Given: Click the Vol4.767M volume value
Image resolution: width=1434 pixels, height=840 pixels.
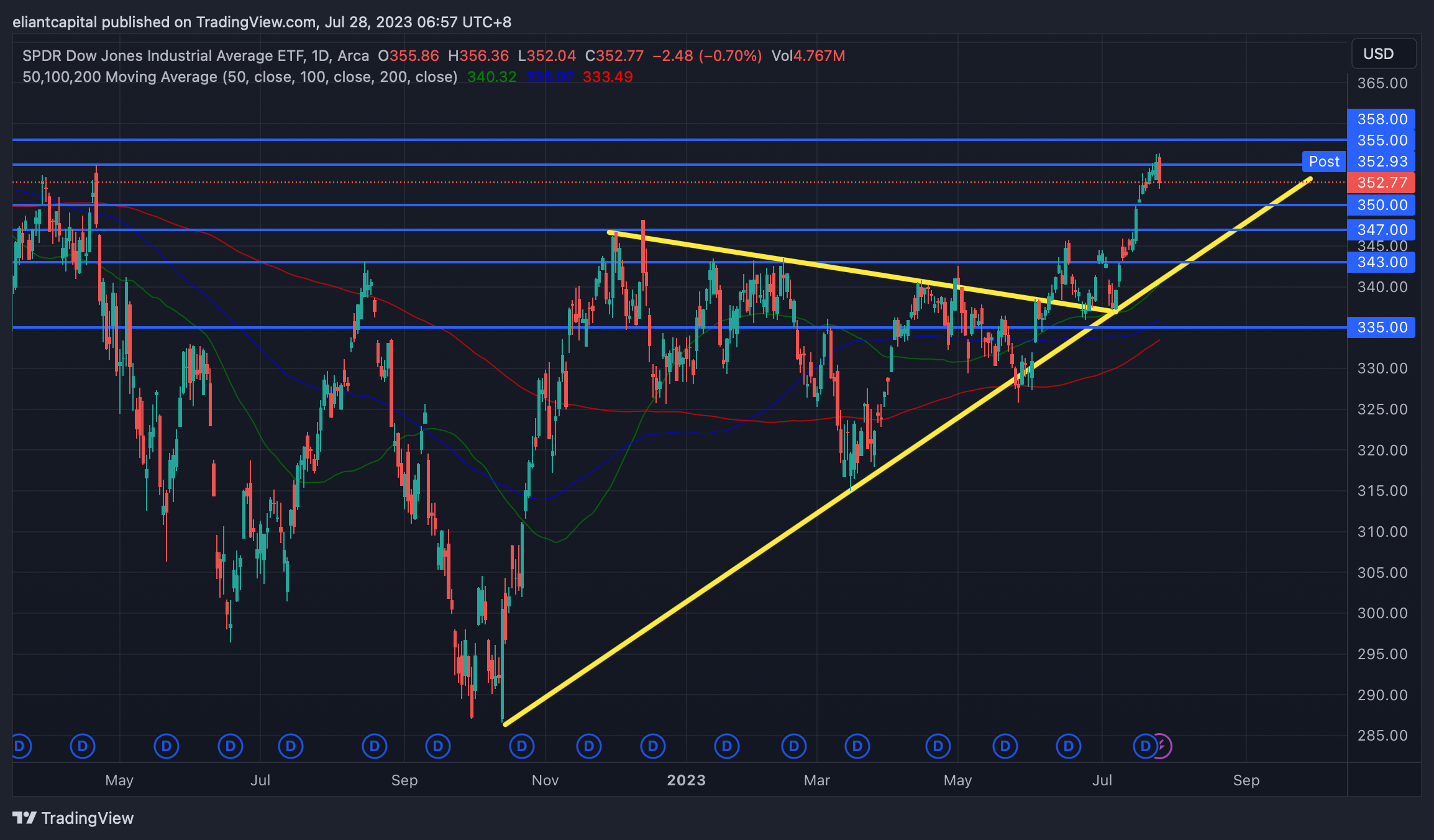Looking at the screenshot, I should click(809, 55).
